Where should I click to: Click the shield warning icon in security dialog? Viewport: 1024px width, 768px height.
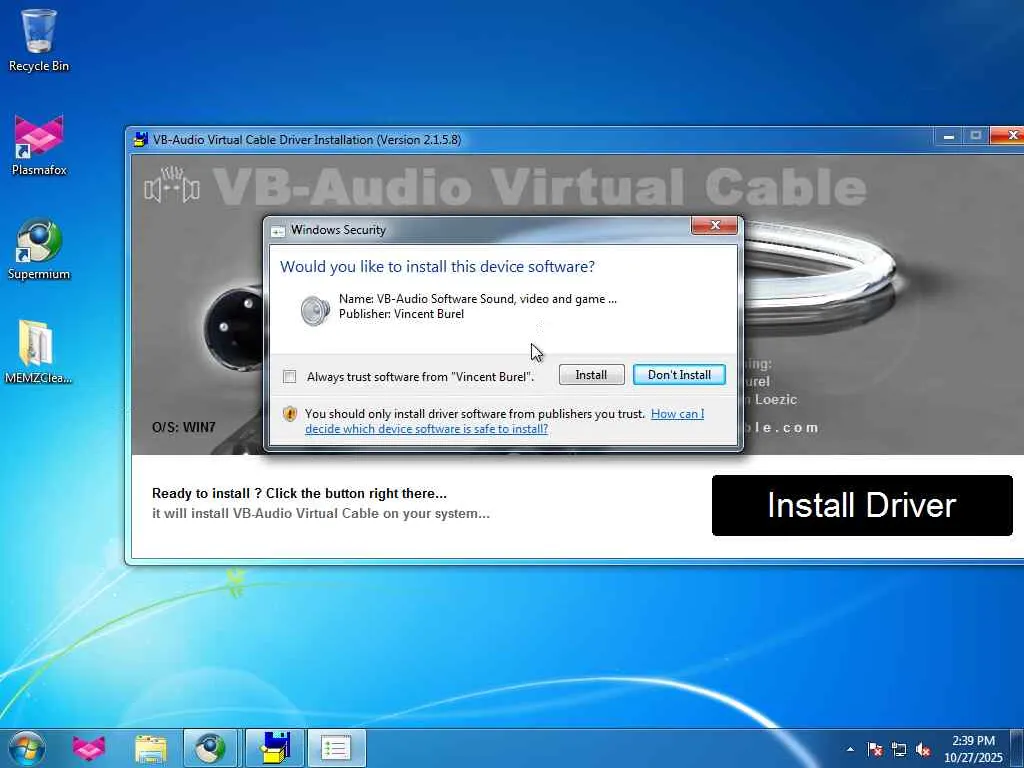pyautogui.click(x=290, y=413)
